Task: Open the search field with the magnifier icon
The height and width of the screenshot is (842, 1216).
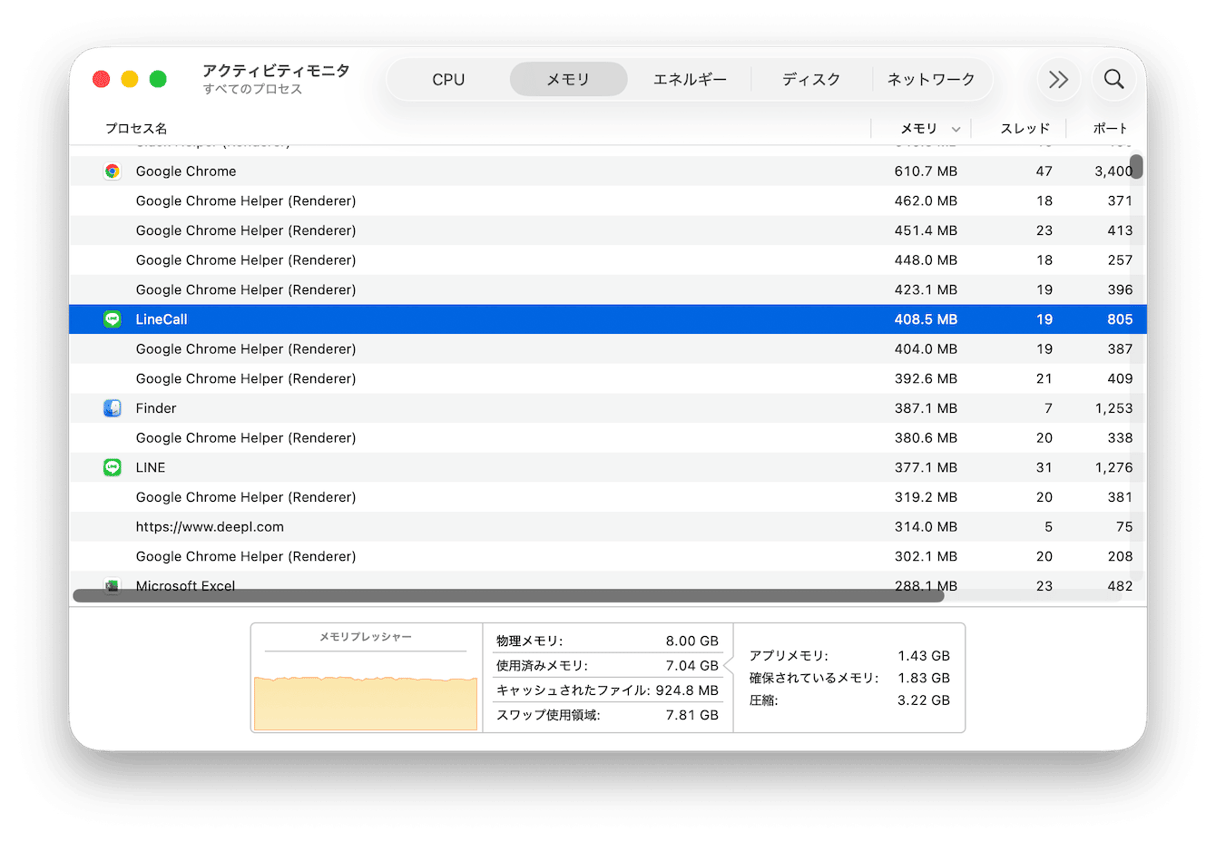Action: (x=1113, y=79)
